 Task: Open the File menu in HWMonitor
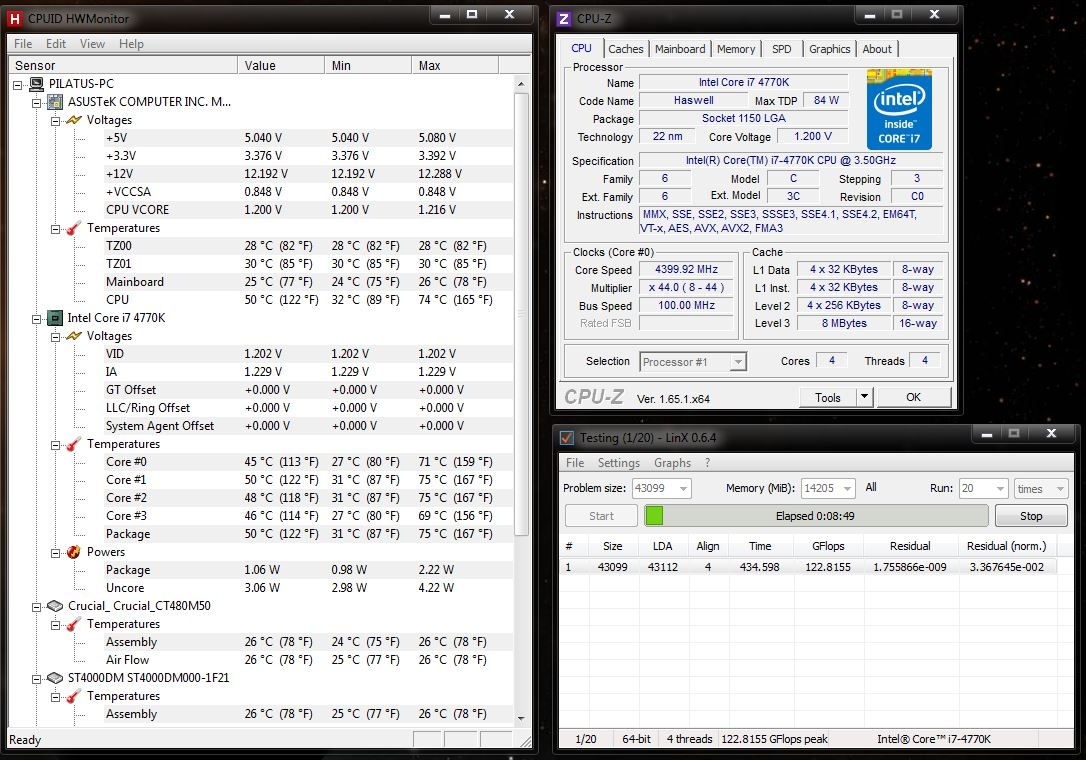coord(23,44)
